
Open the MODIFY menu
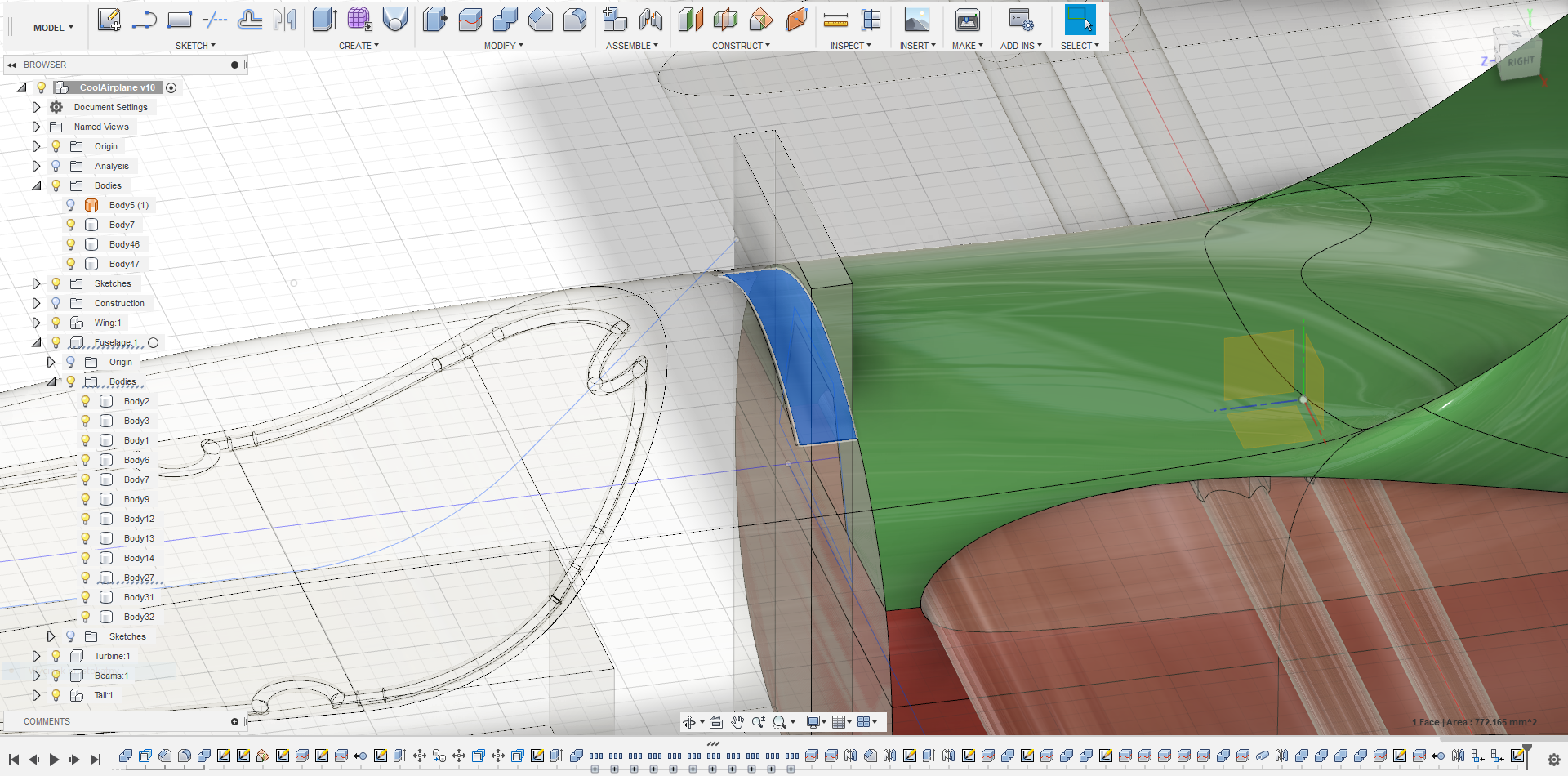(503, 46)
